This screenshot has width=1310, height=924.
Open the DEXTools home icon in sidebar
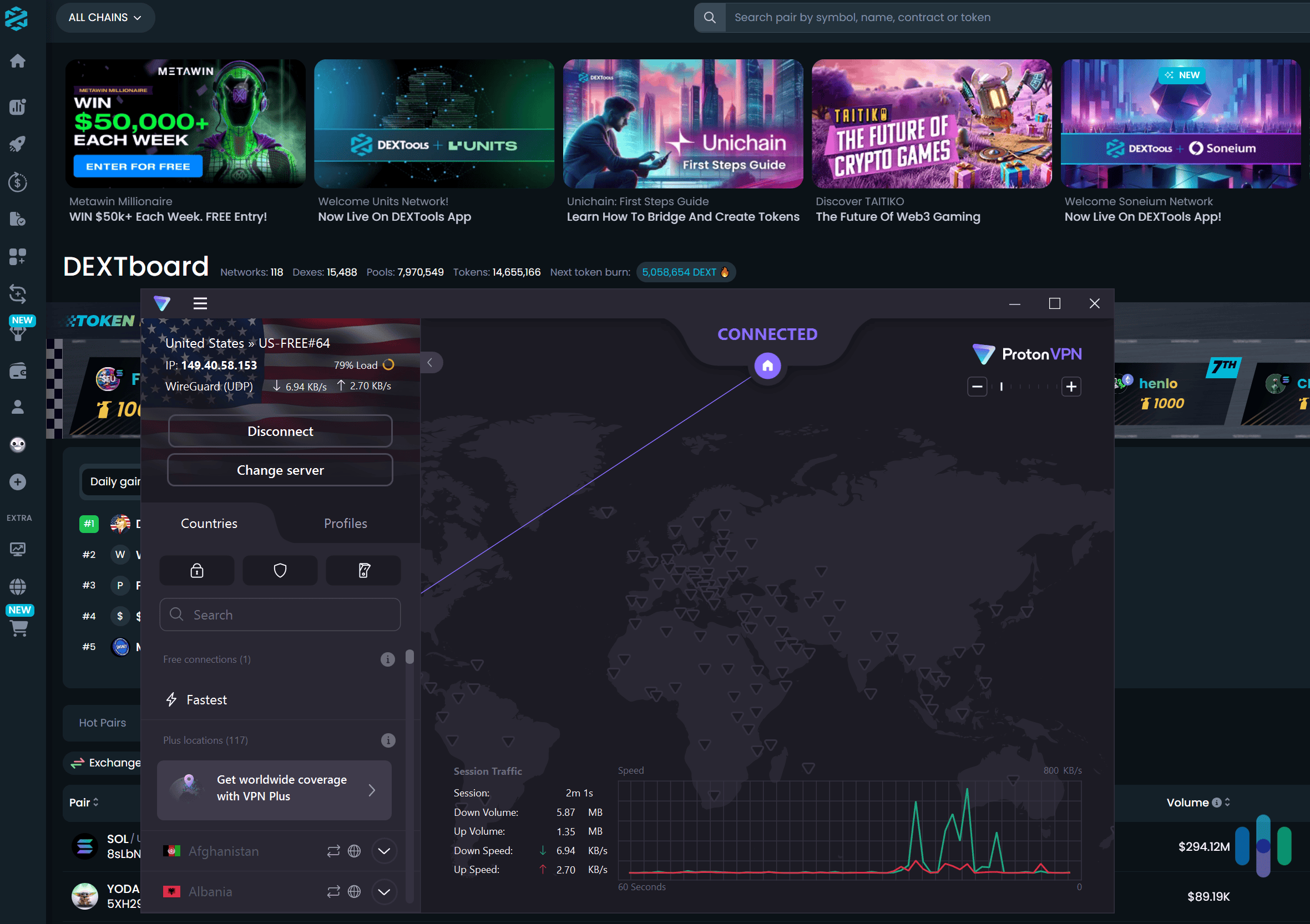tap(18, 61)
